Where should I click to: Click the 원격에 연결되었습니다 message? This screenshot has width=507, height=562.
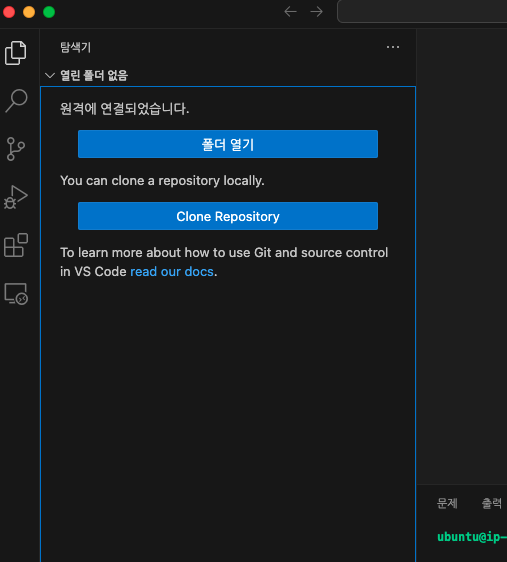[x=124, y=109]
